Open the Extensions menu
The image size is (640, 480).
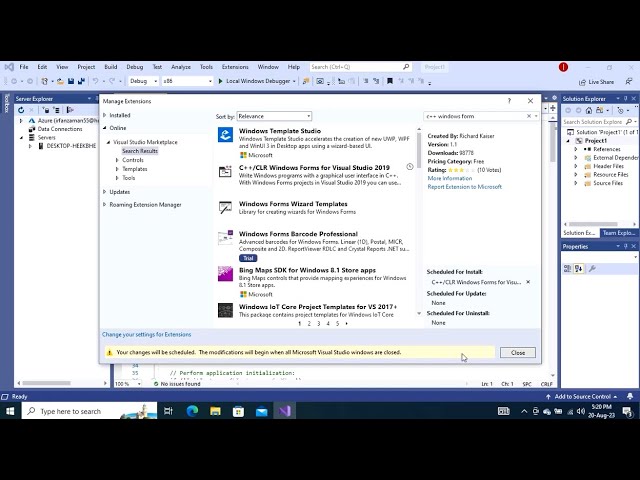point(235,67)
